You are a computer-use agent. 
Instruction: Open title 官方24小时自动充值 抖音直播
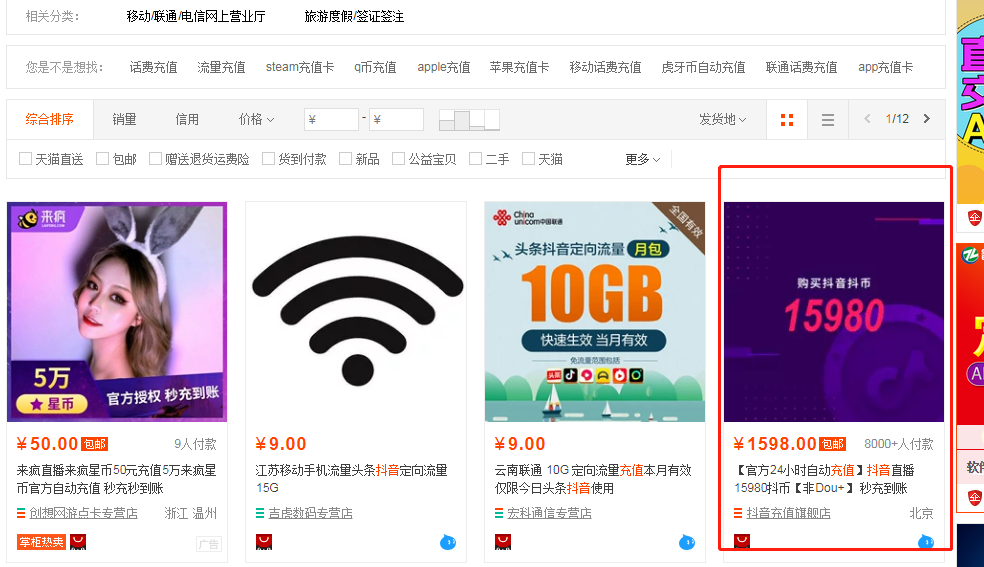coord(825,479)
